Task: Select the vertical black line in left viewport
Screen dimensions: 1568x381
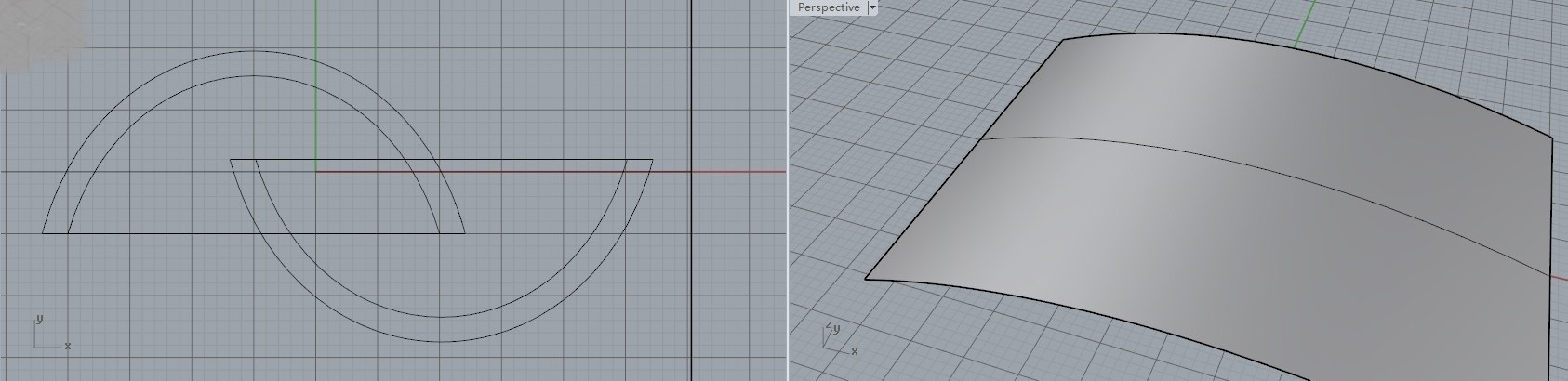Action: [692, 190]
